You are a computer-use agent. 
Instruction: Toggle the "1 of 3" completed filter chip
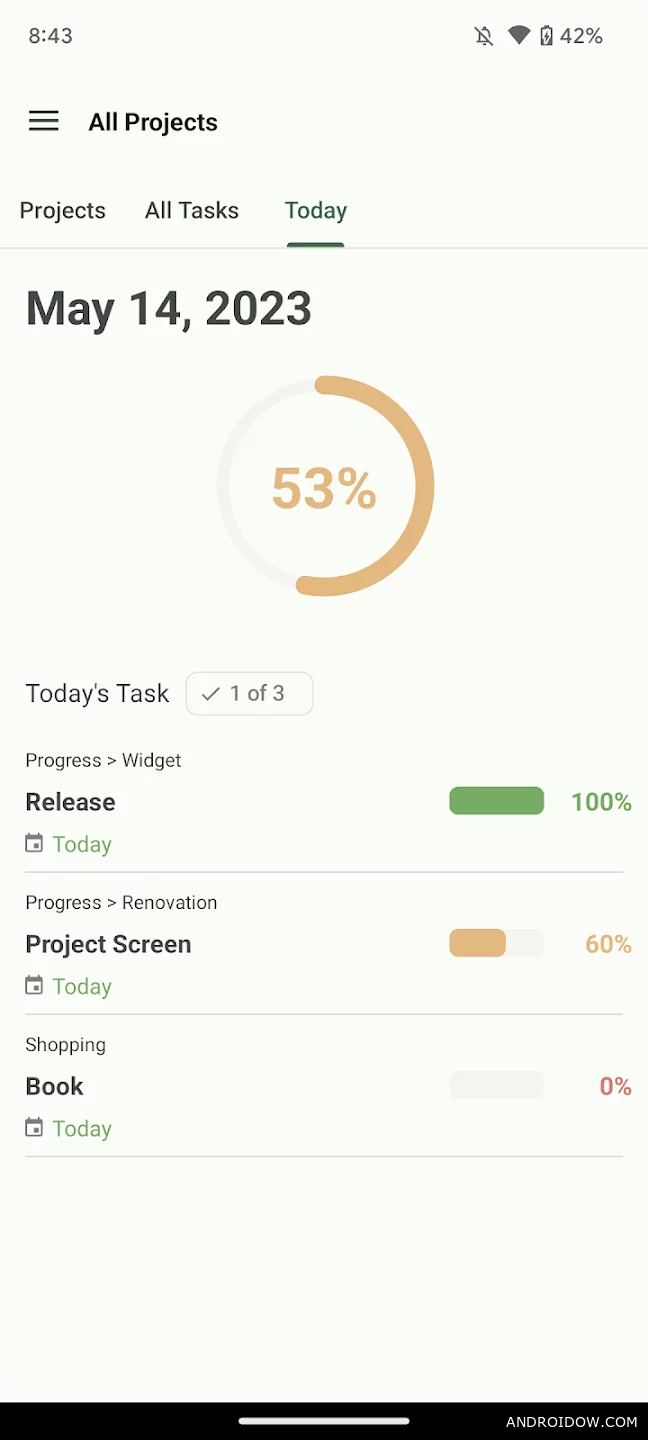(249, 693)
